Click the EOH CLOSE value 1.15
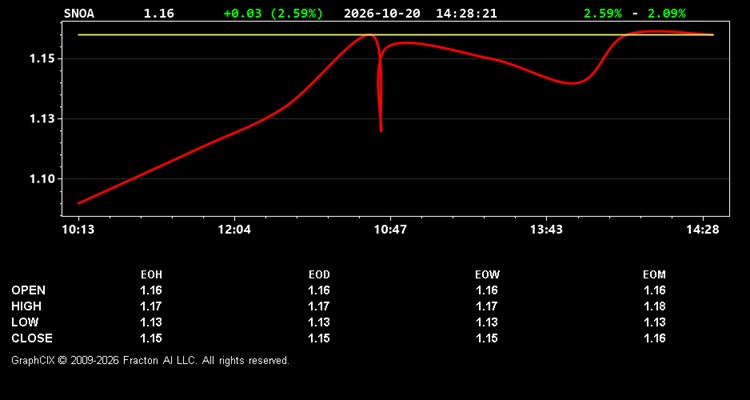Viewport: 750px width, 400px height. [x=151, y=338]
